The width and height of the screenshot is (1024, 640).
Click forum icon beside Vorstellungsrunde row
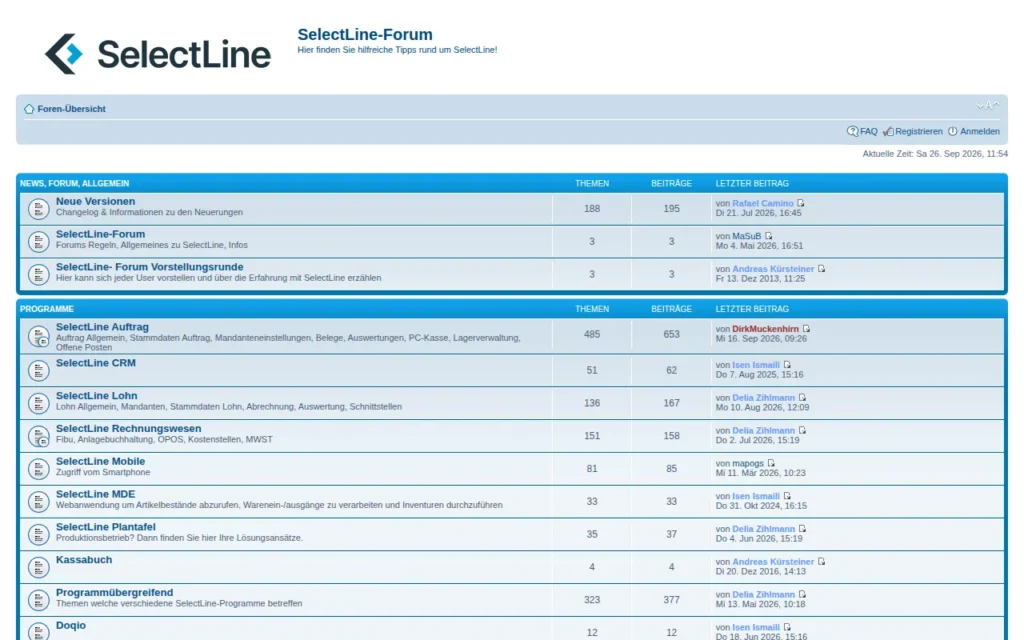pyautogui.click(x=39, y=274)
